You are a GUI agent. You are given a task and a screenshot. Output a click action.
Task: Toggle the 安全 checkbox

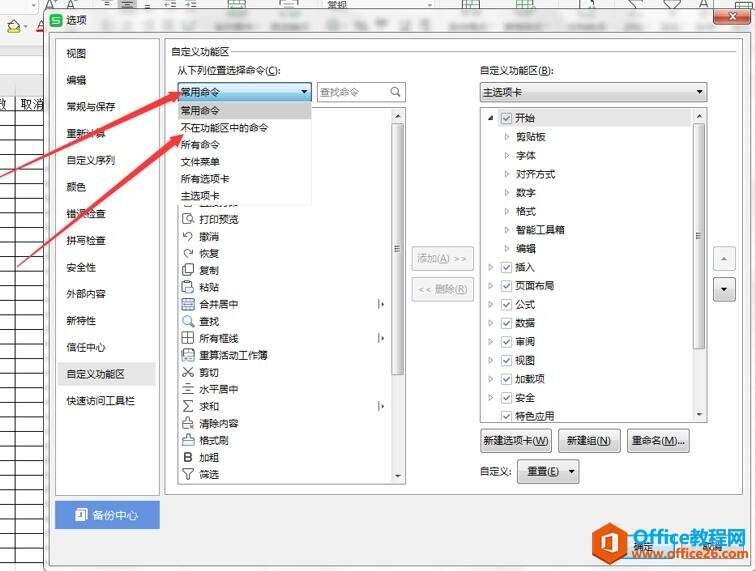[x=506, y=398]
